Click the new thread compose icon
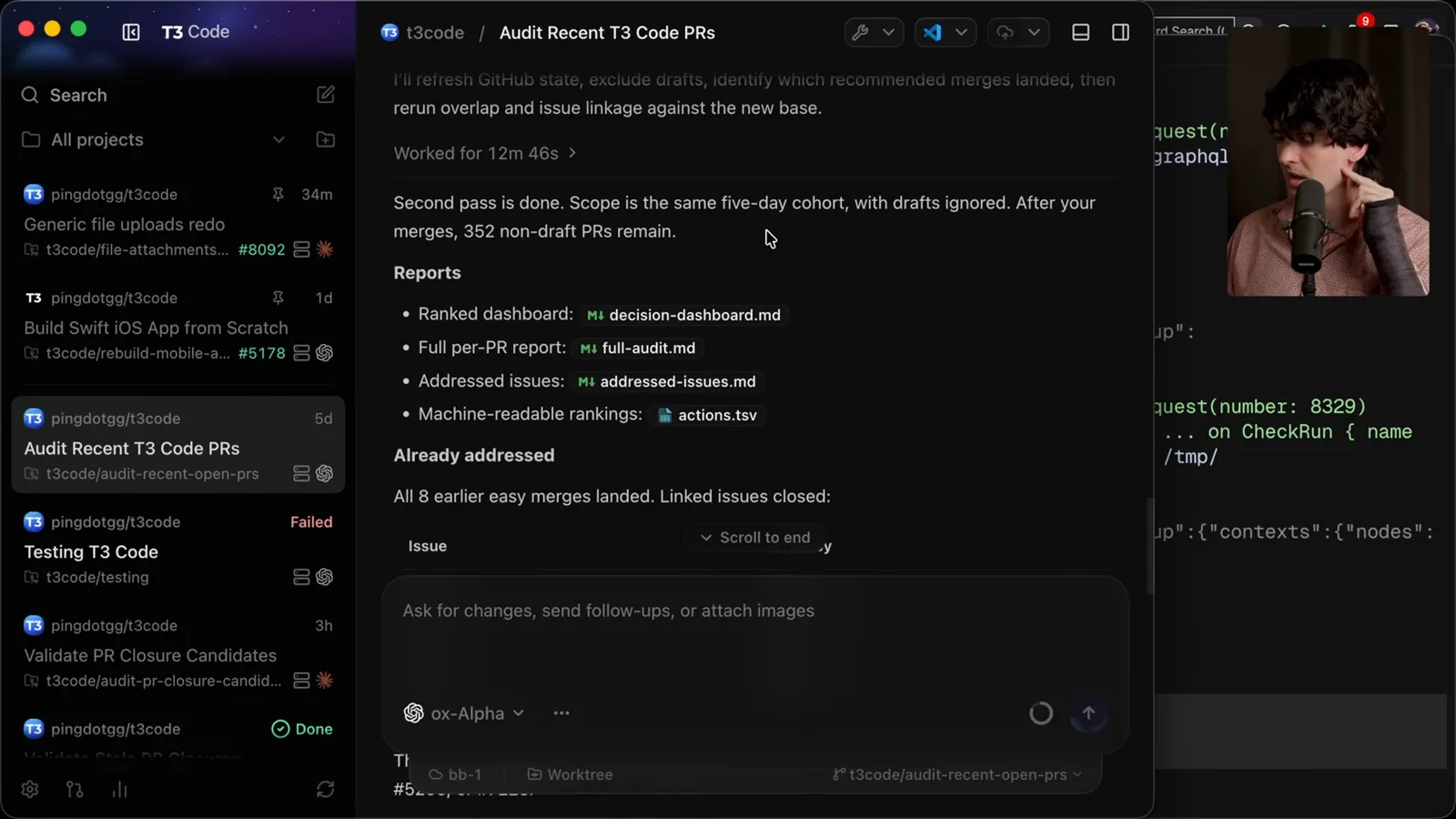 (x=326, y=95)
